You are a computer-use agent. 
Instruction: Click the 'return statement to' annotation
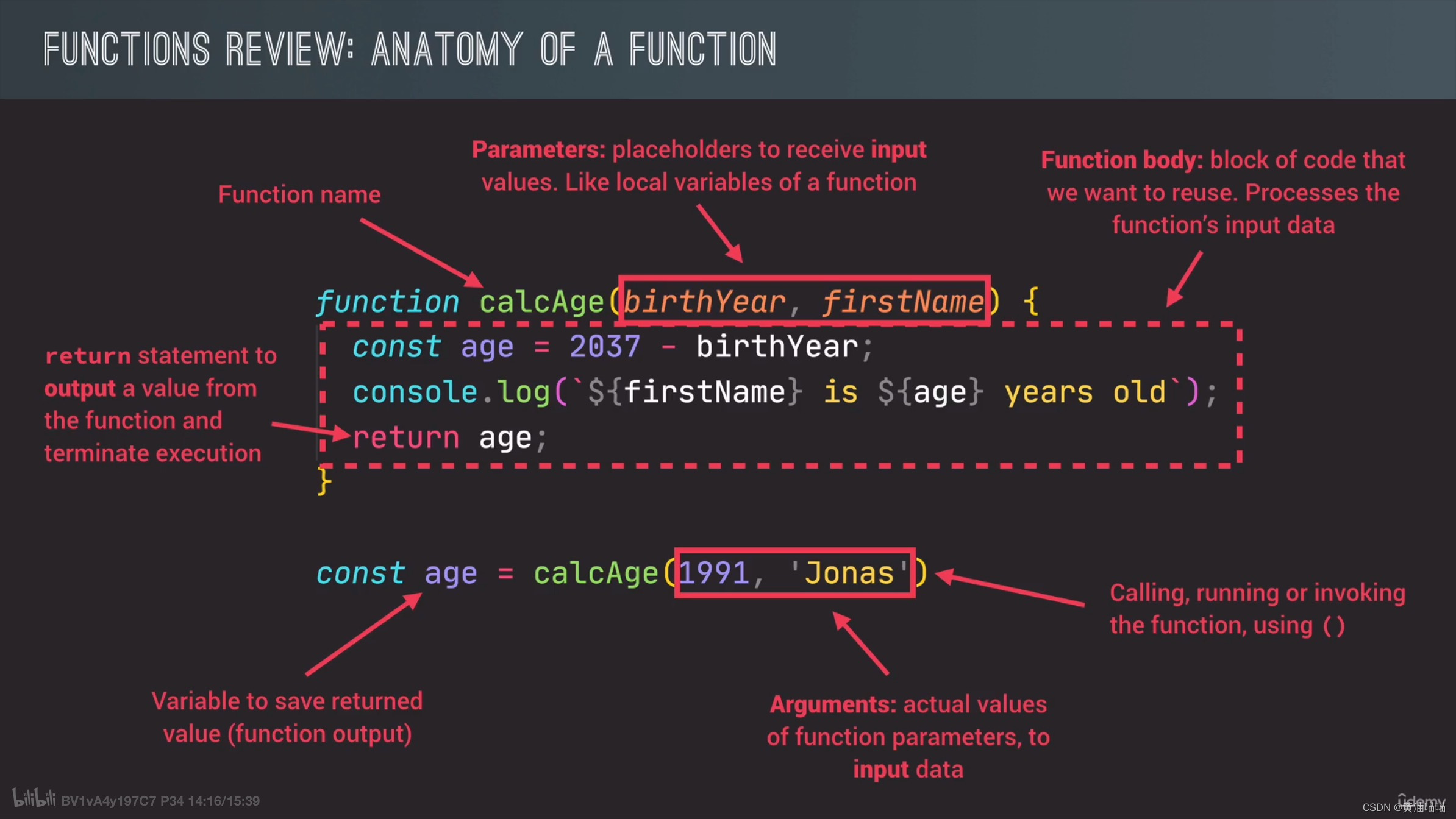pyautogui.click(x=161, y=355)
